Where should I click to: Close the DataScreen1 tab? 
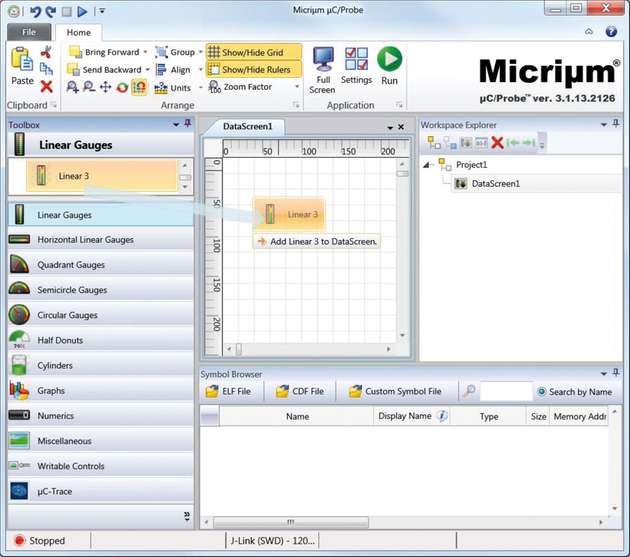(x=401, y=127)
